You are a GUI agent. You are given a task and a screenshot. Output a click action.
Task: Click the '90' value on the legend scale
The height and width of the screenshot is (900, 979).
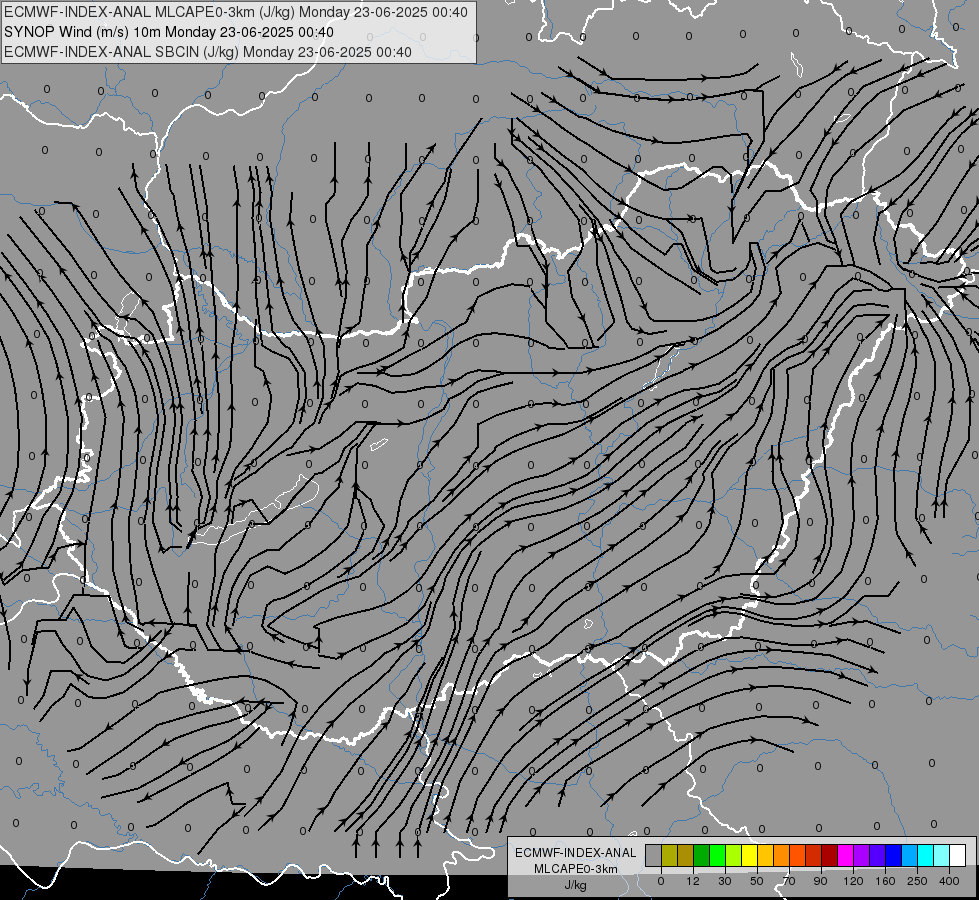pyautogui.click(x=820, y=881)
